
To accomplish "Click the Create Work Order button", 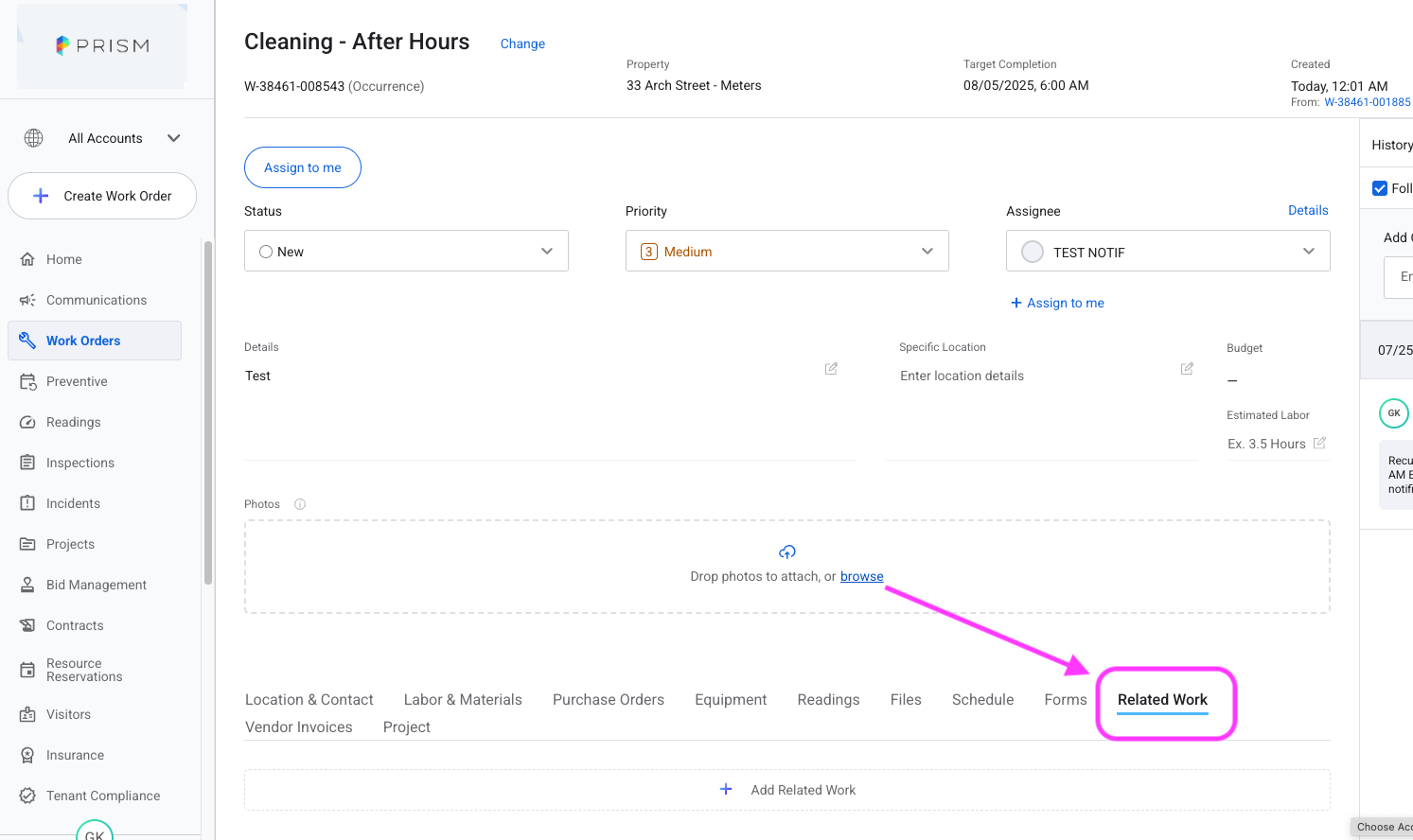I will tap(102, 196).
